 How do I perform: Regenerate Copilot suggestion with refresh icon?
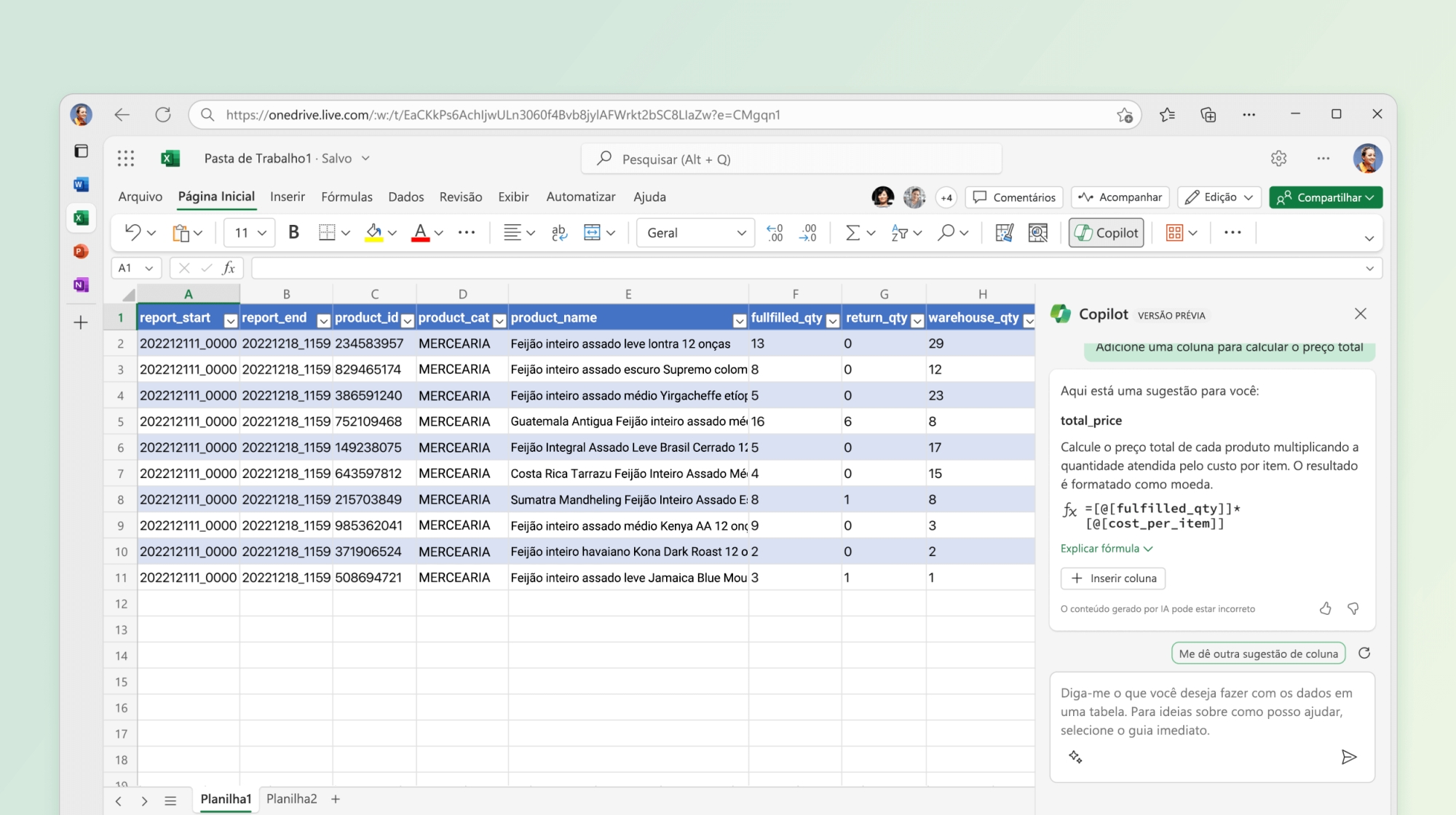tap(1364, 653)
